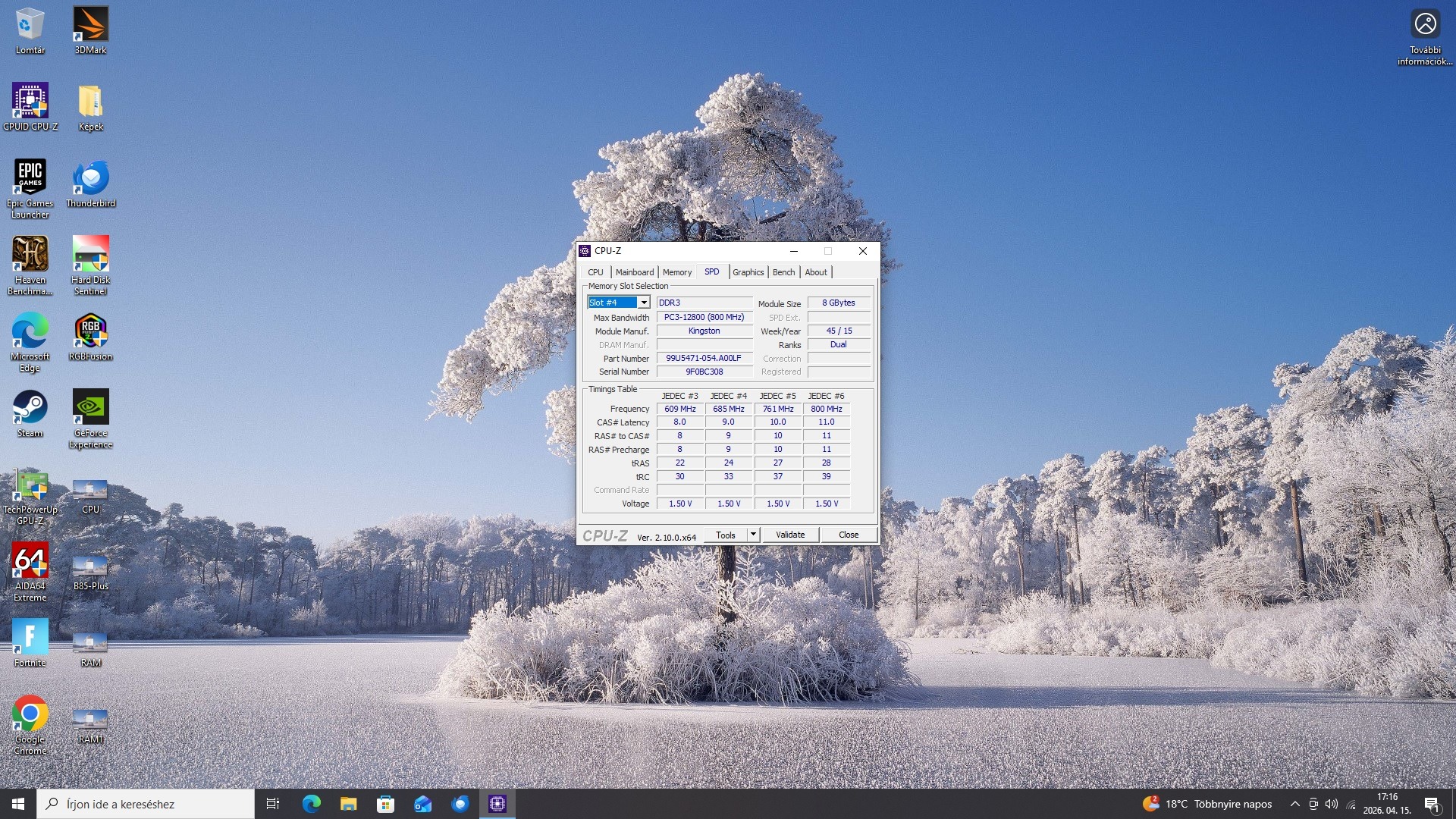Open the volume control in system tray
This screenshot has width=1456, height=819.
click(x=1332, y=804)
